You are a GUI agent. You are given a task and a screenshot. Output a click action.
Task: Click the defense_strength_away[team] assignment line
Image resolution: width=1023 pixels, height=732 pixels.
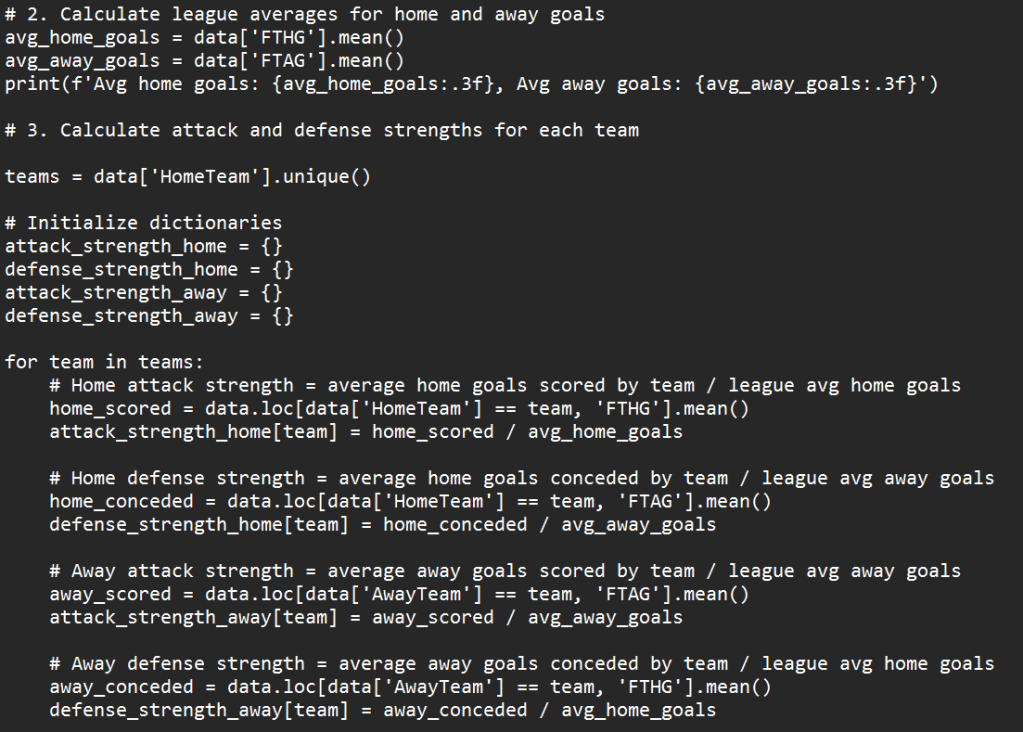(x=382, y=710)
